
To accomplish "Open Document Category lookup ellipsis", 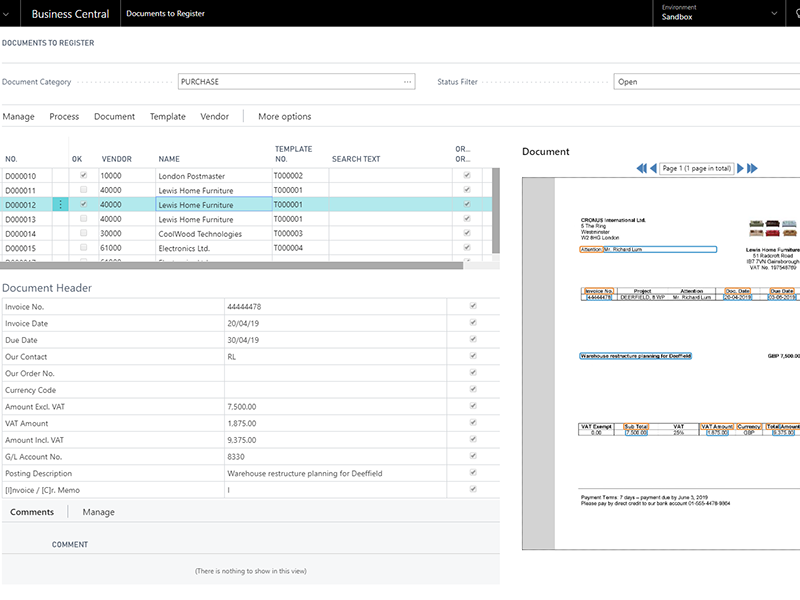I will 407,82.
